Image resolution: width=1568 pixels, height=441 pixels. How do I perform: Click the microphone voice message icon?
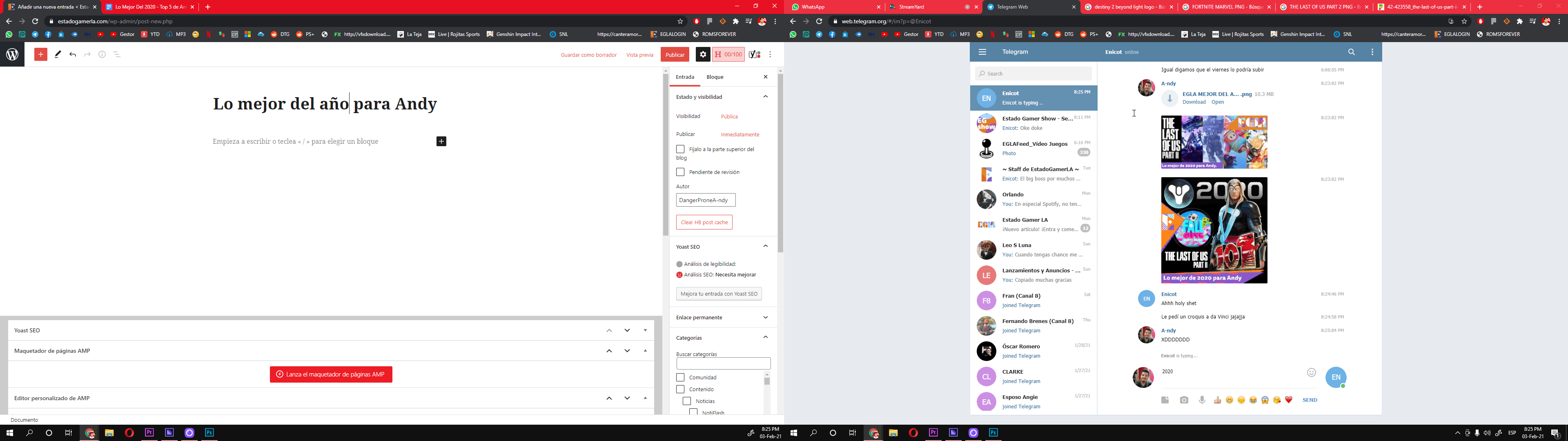click(1202, 400)
